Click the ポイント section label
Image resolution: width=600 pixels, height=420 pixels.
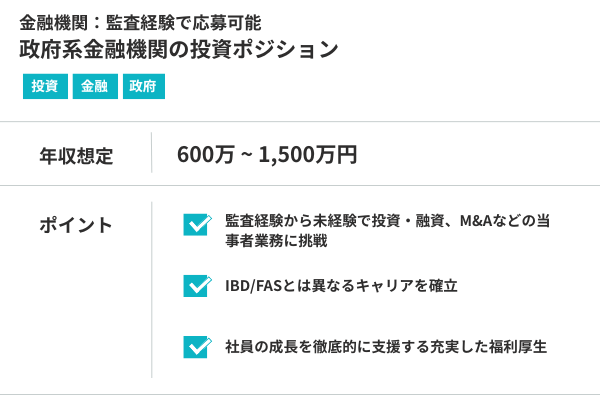click(x=76, y=225)
